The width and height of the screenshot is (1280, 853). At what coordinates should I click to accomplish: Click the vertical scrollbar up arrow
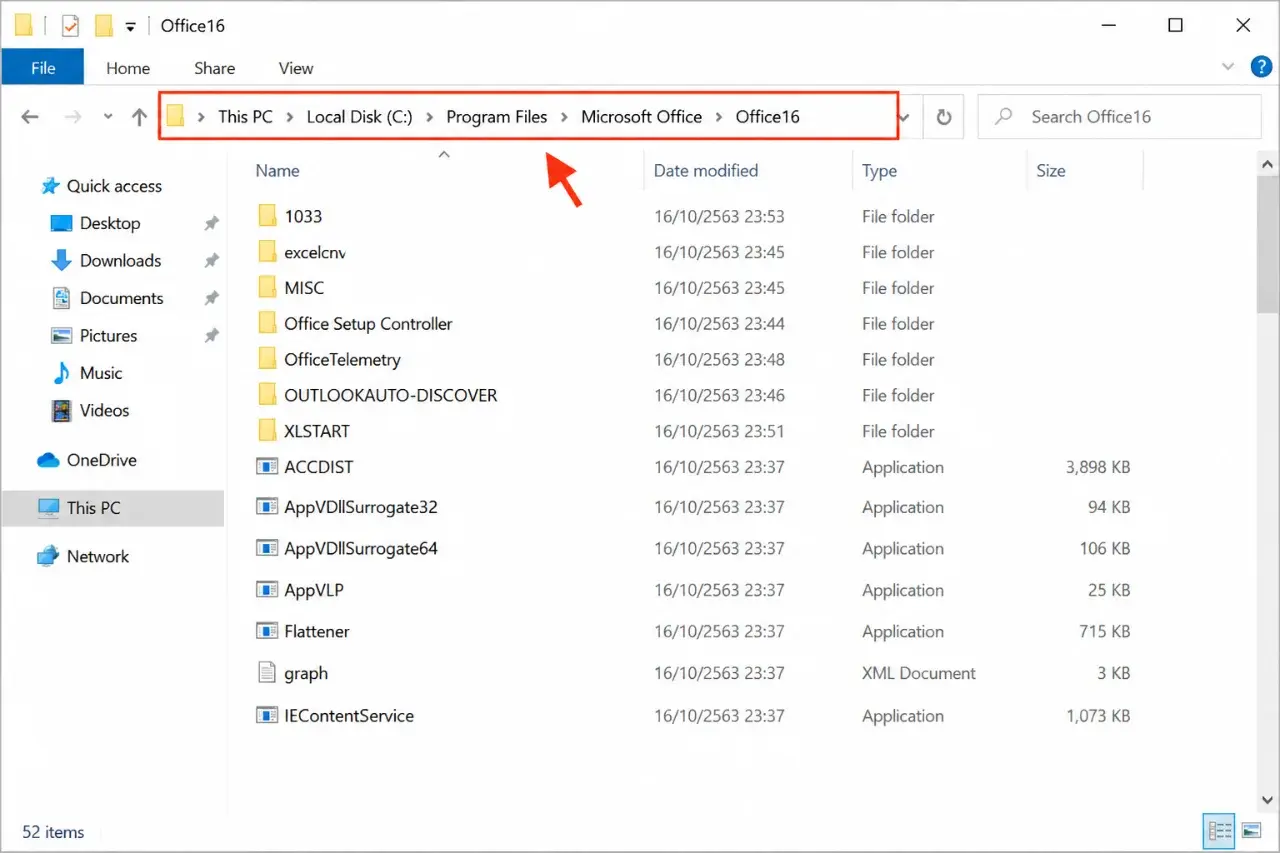[x=1267, y=165]
